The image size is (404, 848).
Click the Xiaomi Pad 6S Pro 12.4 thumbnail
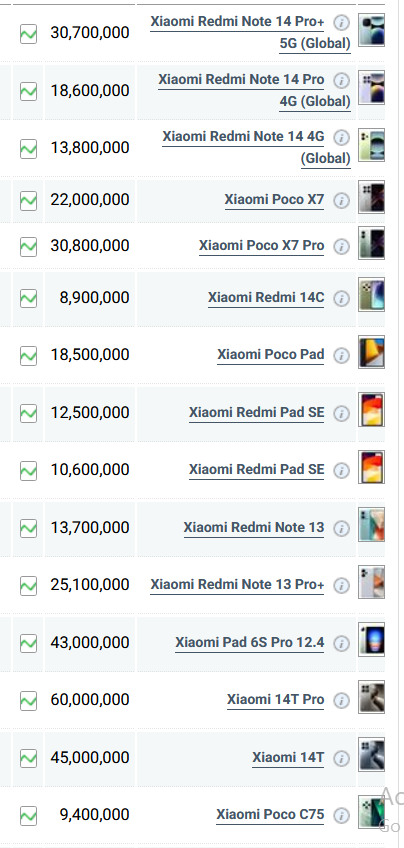pos(372,640)
